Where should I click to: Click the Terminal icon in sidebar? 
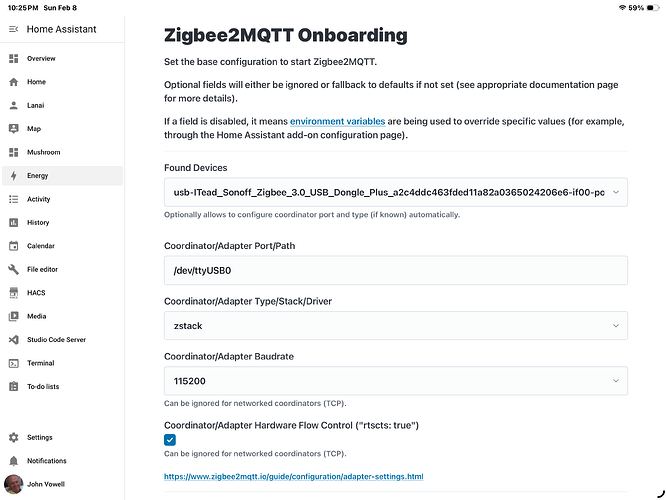[13, 363]
